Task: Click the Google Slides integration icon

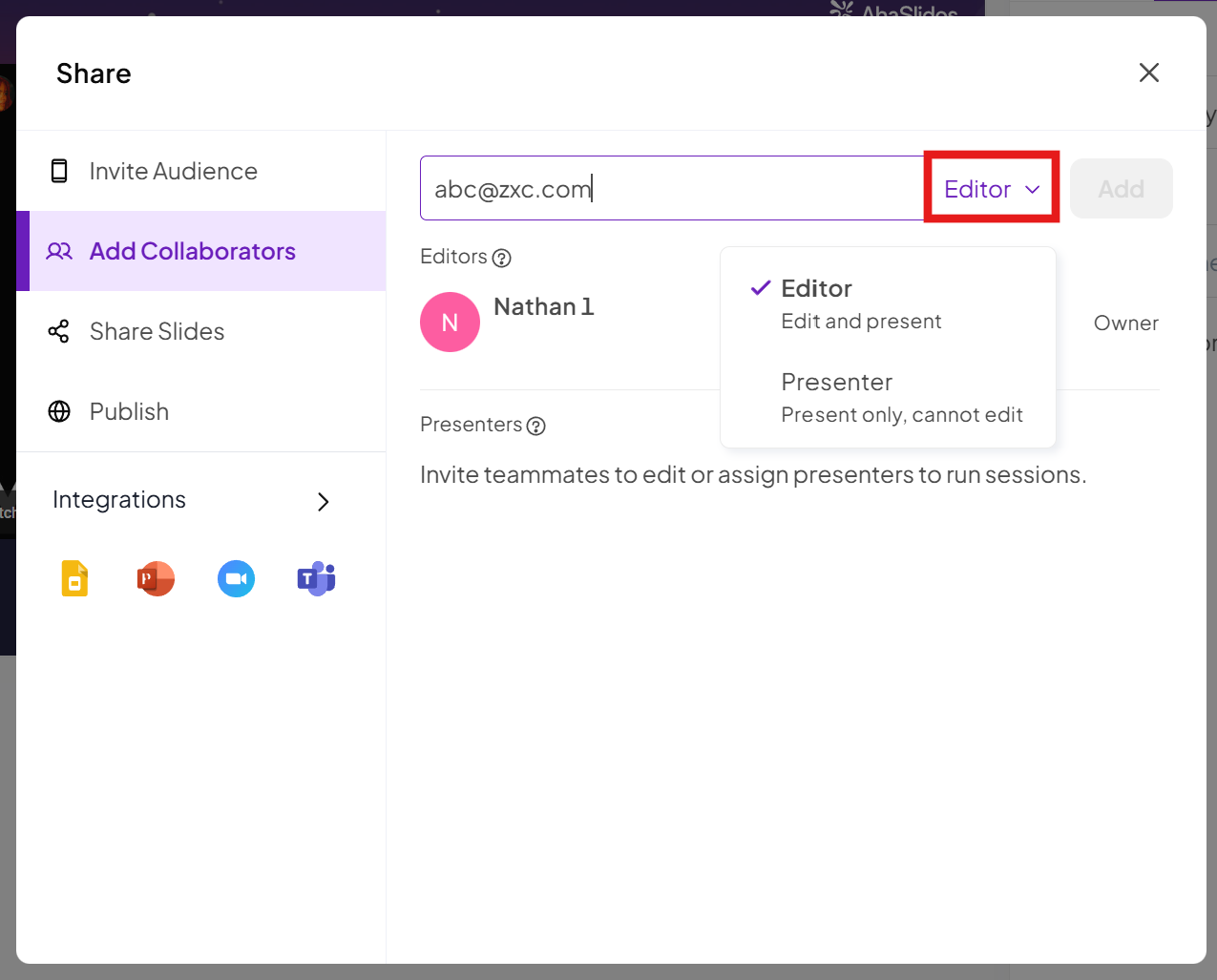Action: (75, 578)
